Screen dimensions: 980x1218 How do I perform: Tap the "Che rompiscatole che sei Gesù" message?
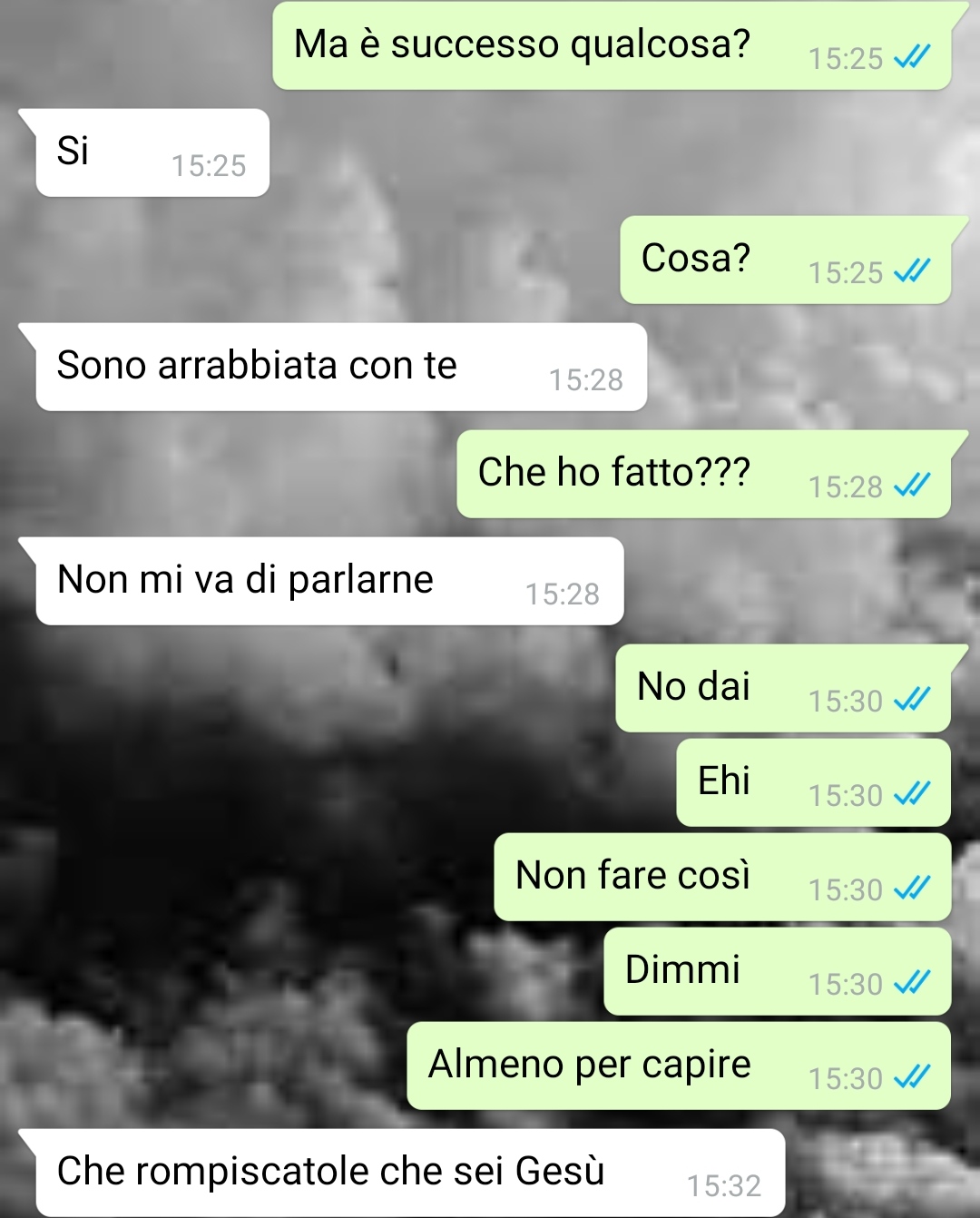click(x=410, y=1173)
